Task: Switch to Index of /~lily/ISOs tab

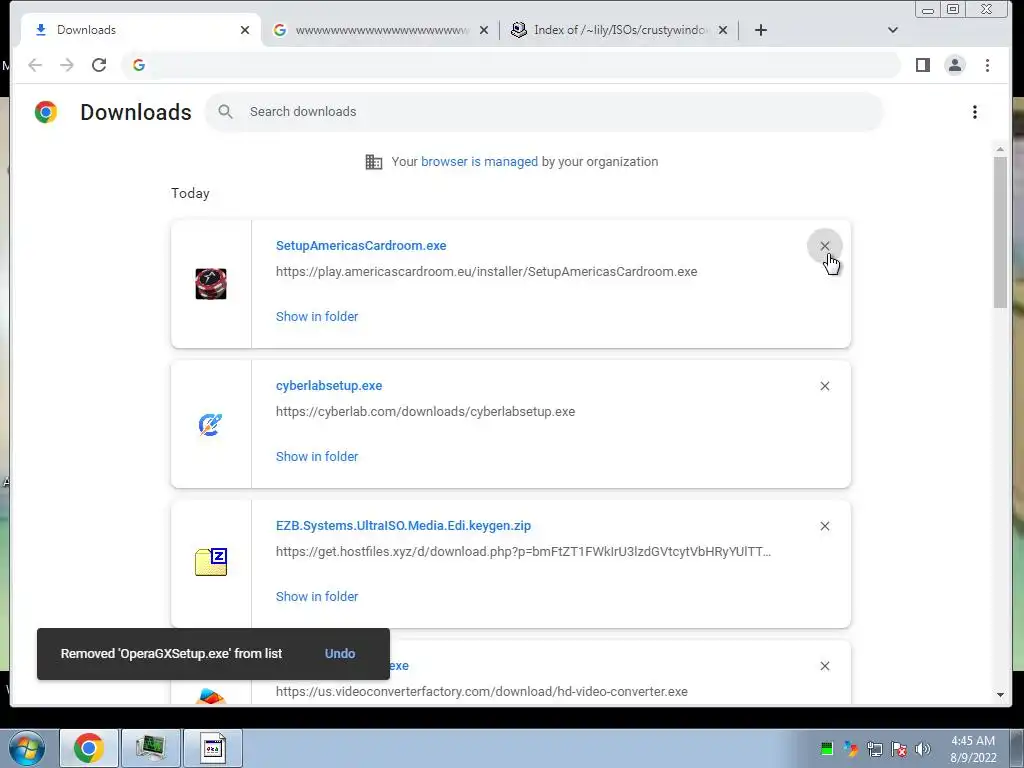Action: 618,30
